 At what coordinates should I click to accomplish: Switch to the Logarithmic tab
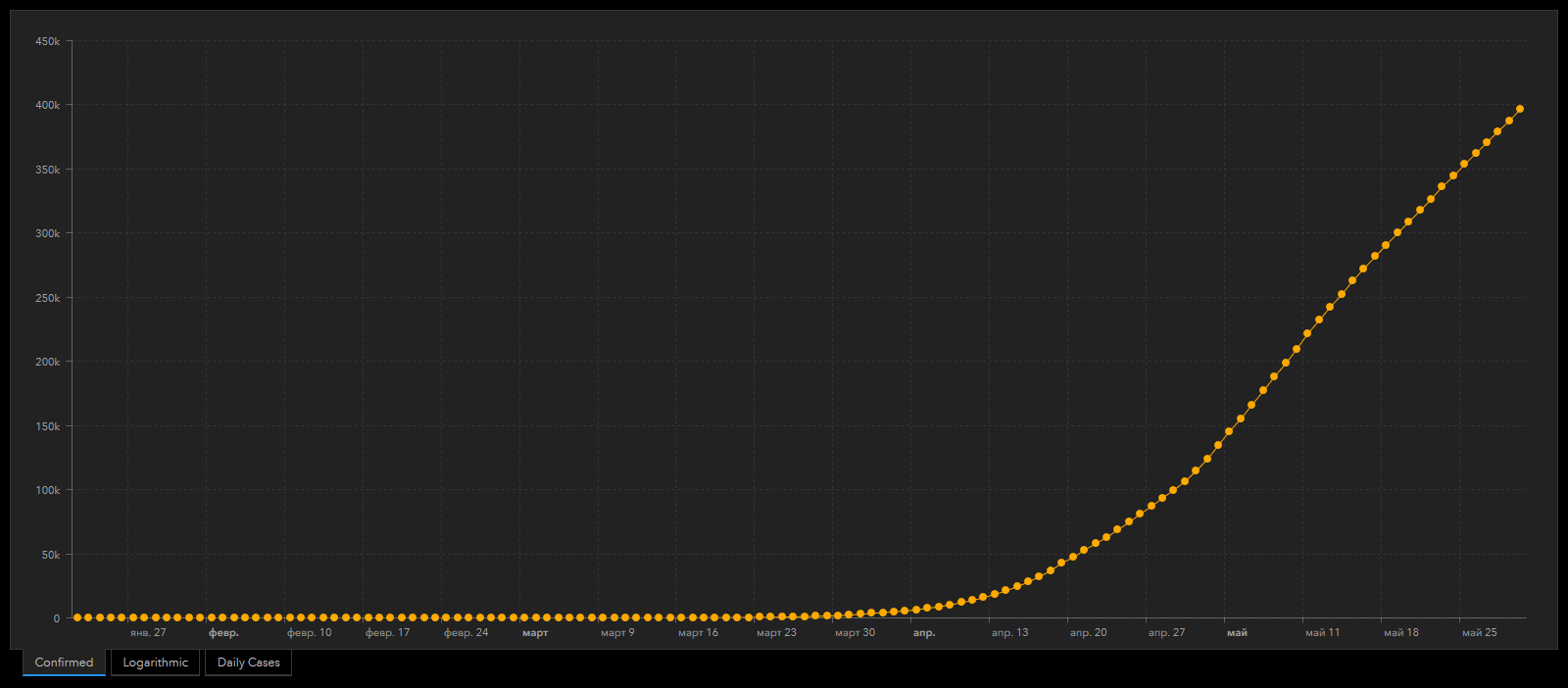pyautogui.click(x=155, y=663)
